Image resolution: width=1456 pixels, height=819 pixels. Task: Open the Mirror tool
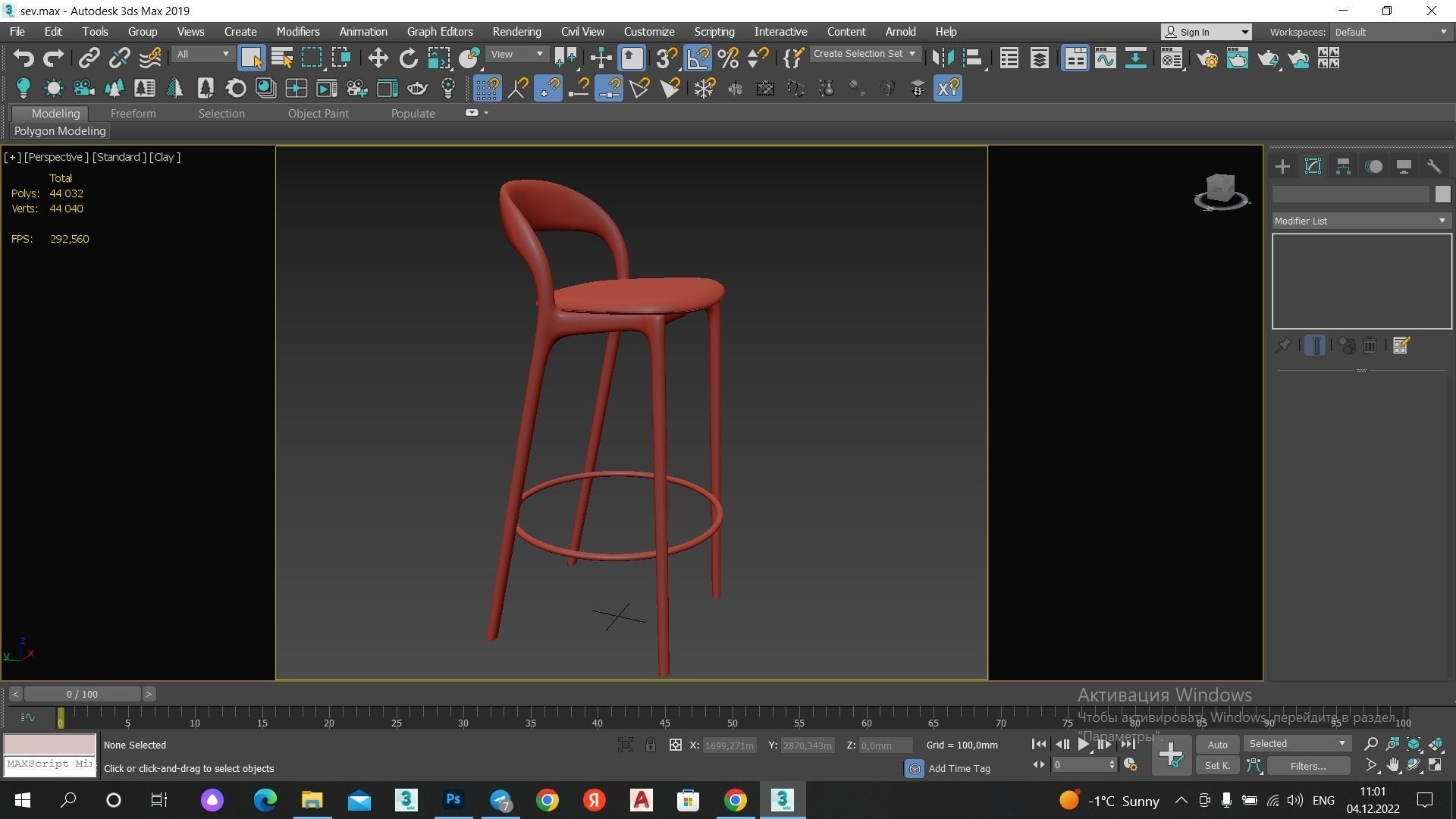pos(943,58)
